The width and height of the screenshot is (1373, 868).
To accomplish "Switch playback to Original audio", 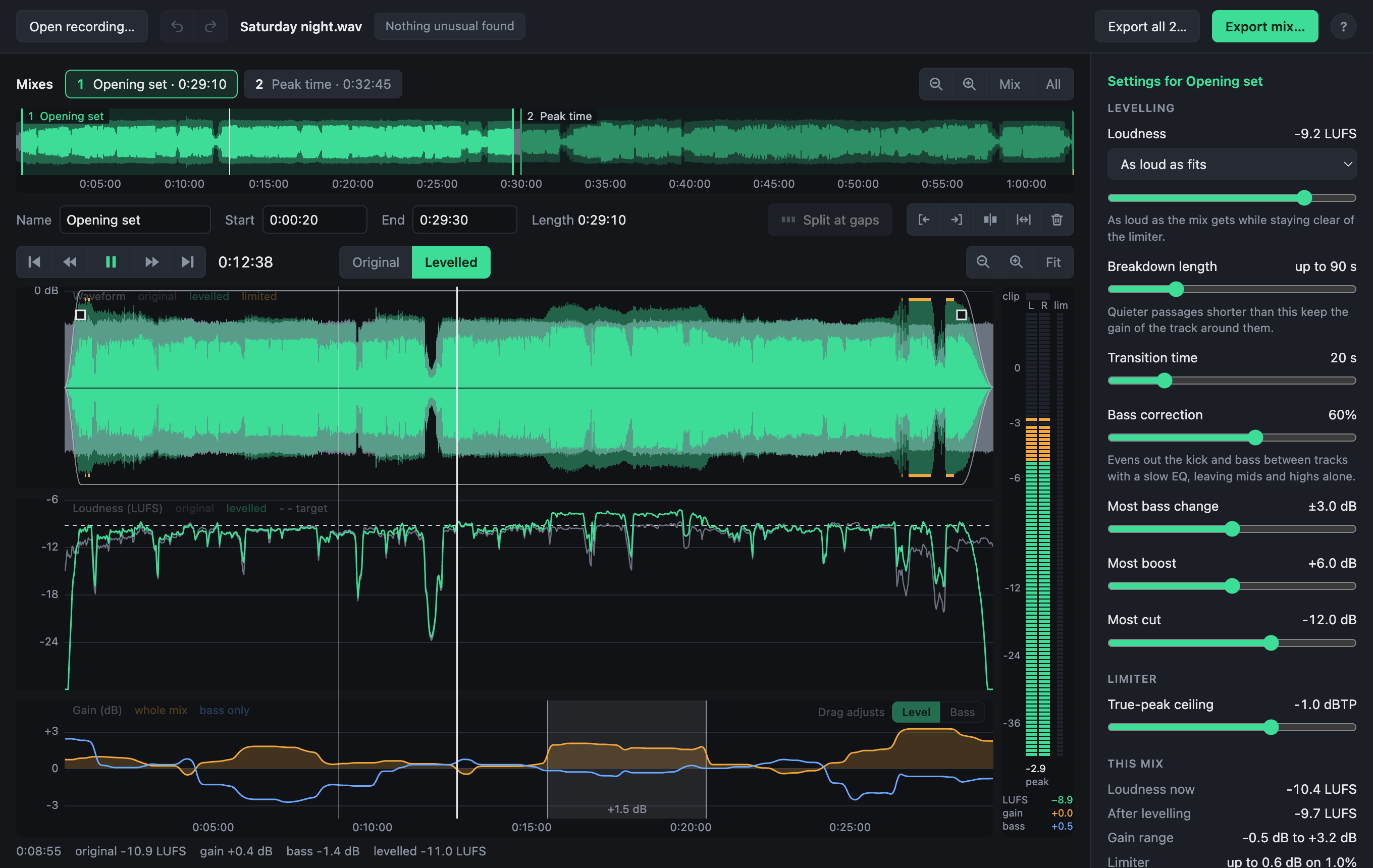I will [x=376, y=262].
